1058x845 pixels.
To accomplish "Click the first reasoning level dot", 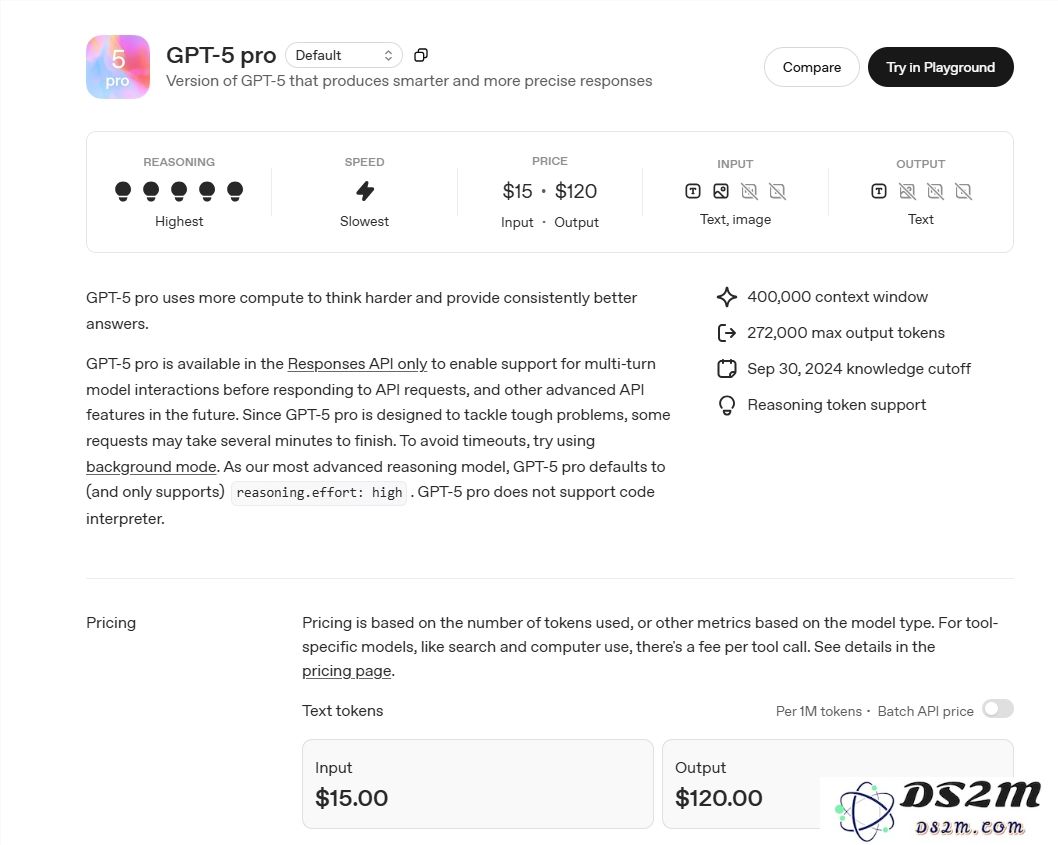I will pyautogui.click(x=123, y=190).
